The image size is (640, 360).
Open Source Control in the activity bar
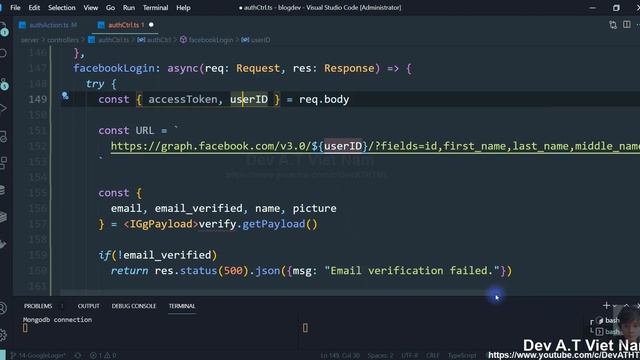(x=4, y=83)
